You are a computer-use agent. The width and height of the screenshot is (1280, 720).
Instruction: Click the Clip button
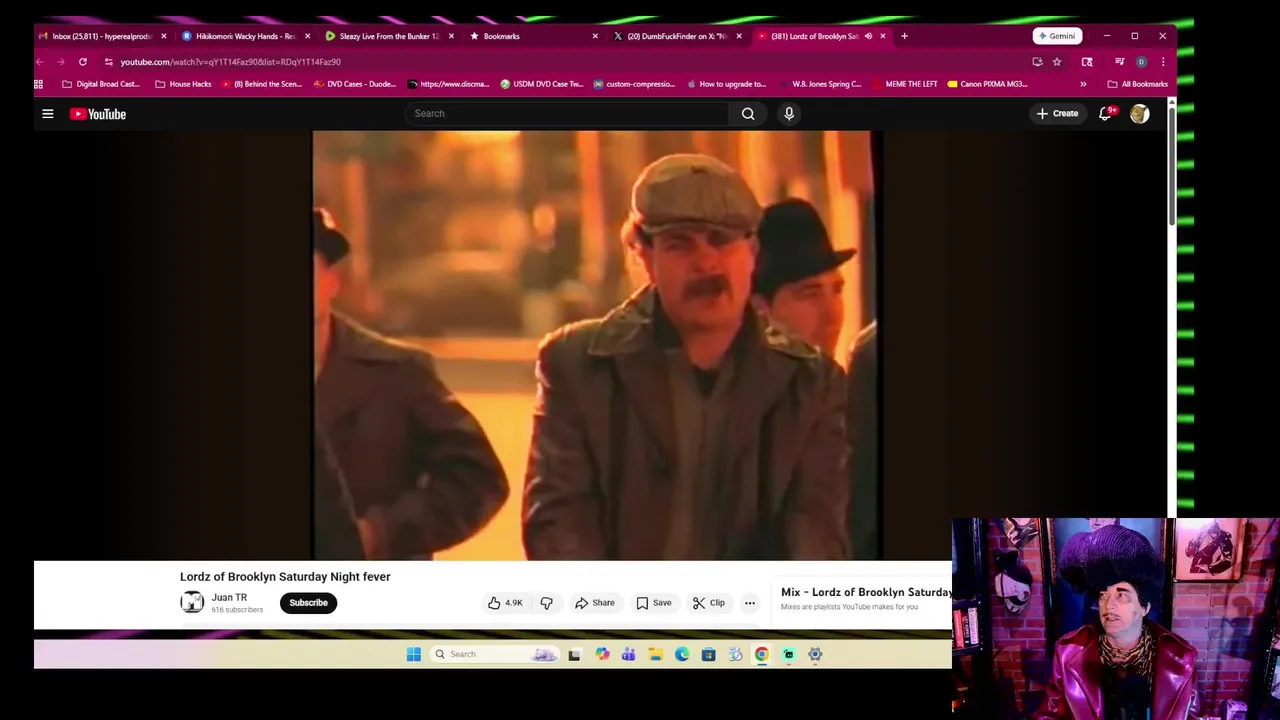point(709,603)
